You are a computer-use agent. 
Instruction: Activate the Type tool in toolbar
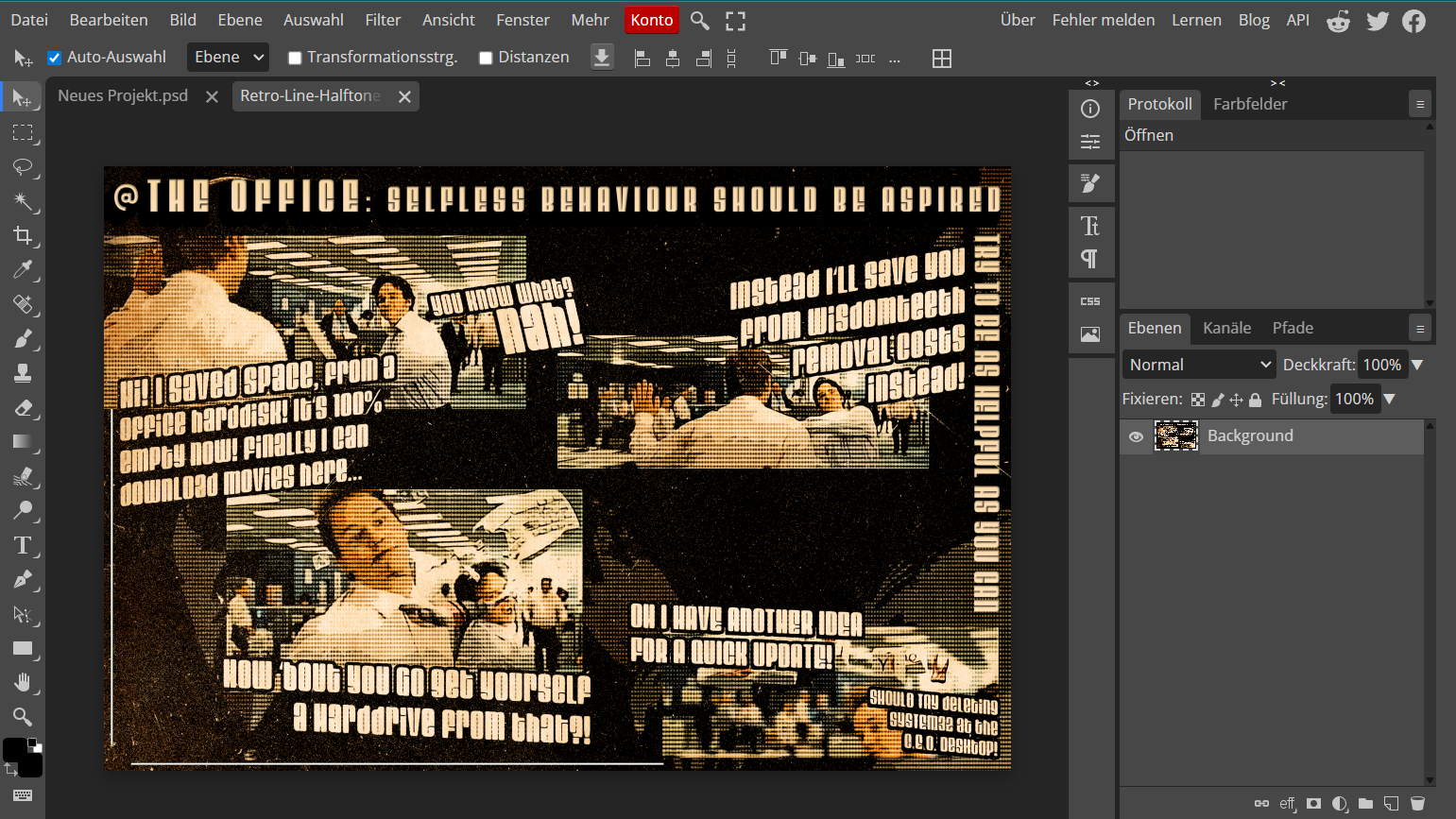[x=23, y=545]
